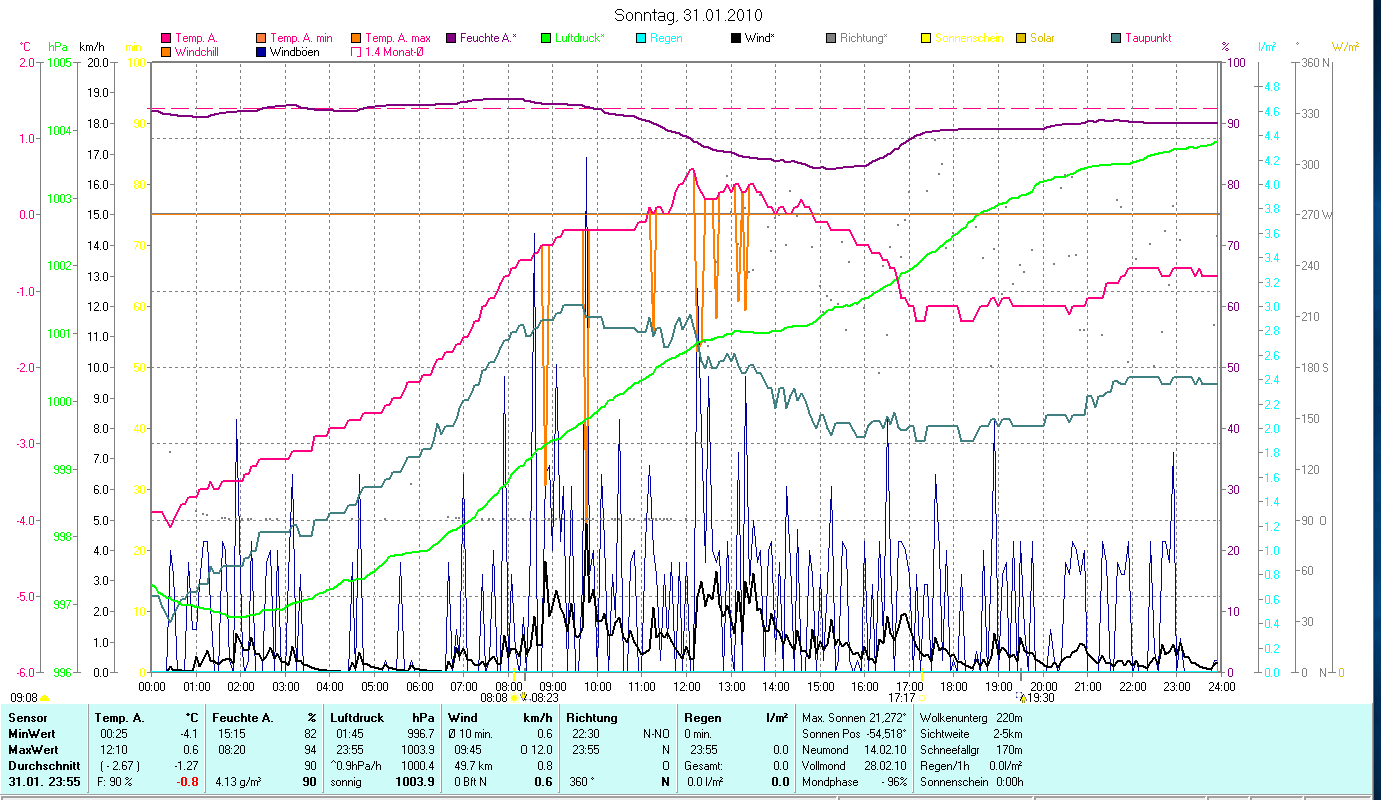Image resolution: width=1381 pixels, height=800 pixels.
Task: Click the orange Windchill legend square
Action: [x=166, y=52]
